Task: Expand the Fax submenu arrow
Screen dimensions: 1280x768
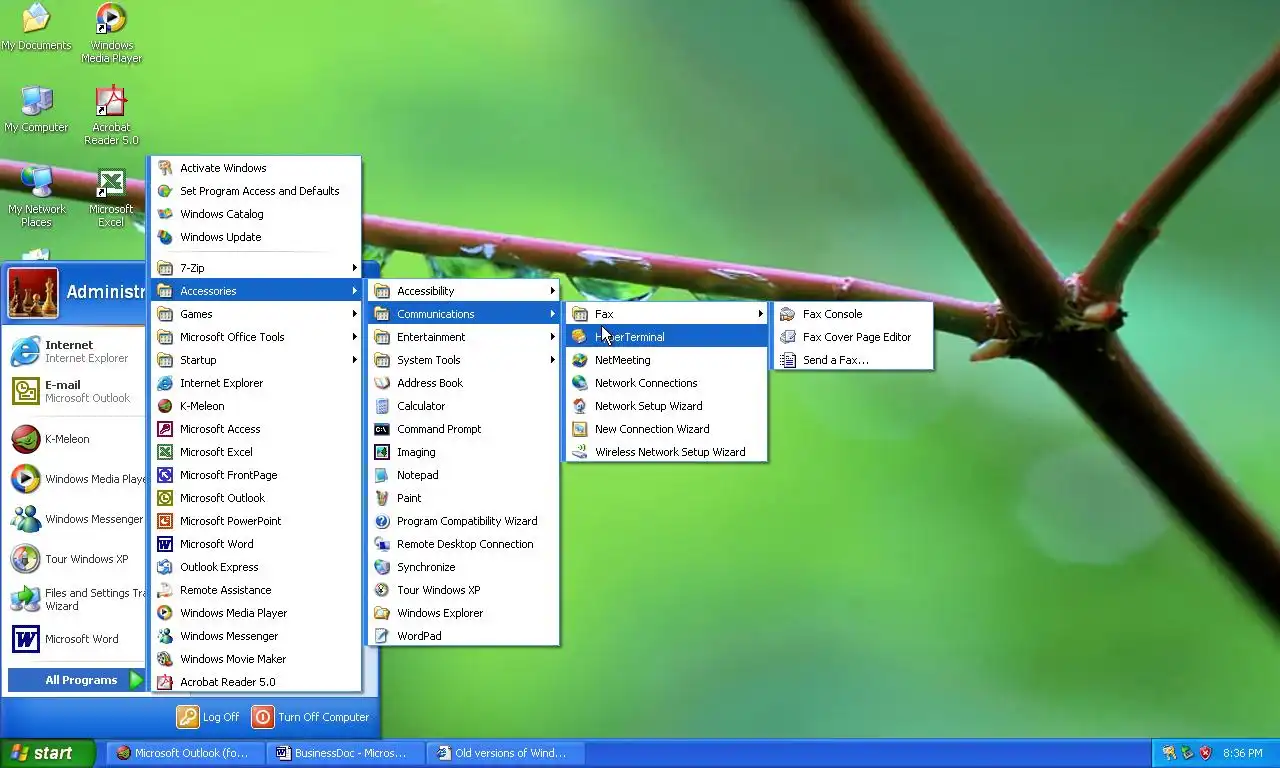Action: 760,314
